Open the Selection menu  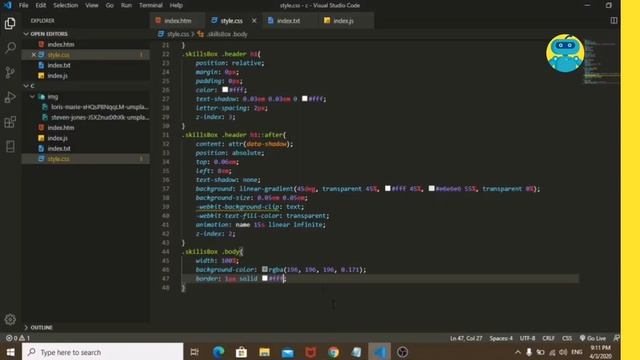[66, 5]
